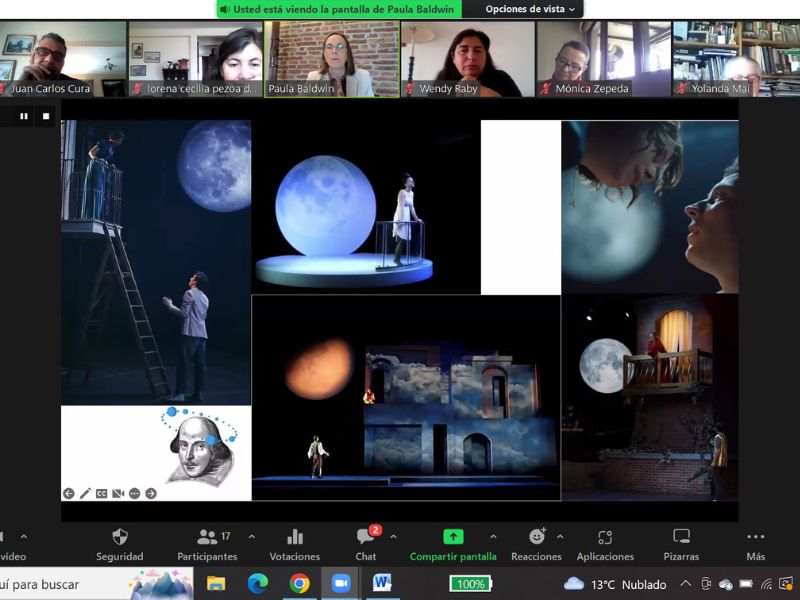The width and height of the screenshot is (800, 600).
Task: Click the tray battery status icon
Action: click(746, 584)
